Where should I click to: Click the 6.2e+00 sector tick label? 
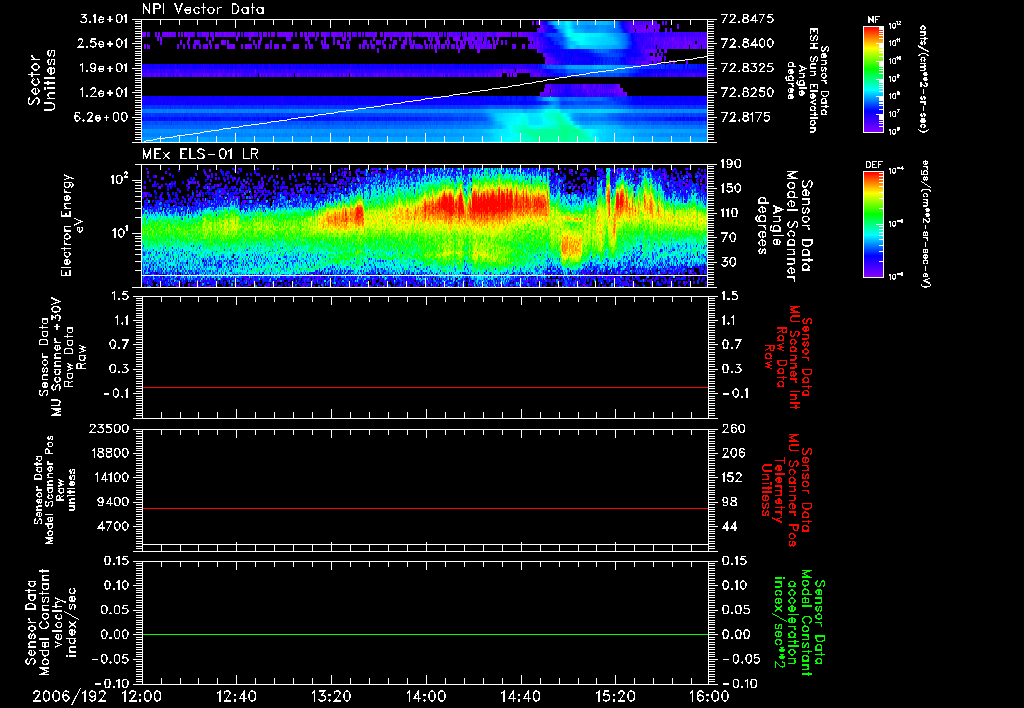tap(101, 118)
